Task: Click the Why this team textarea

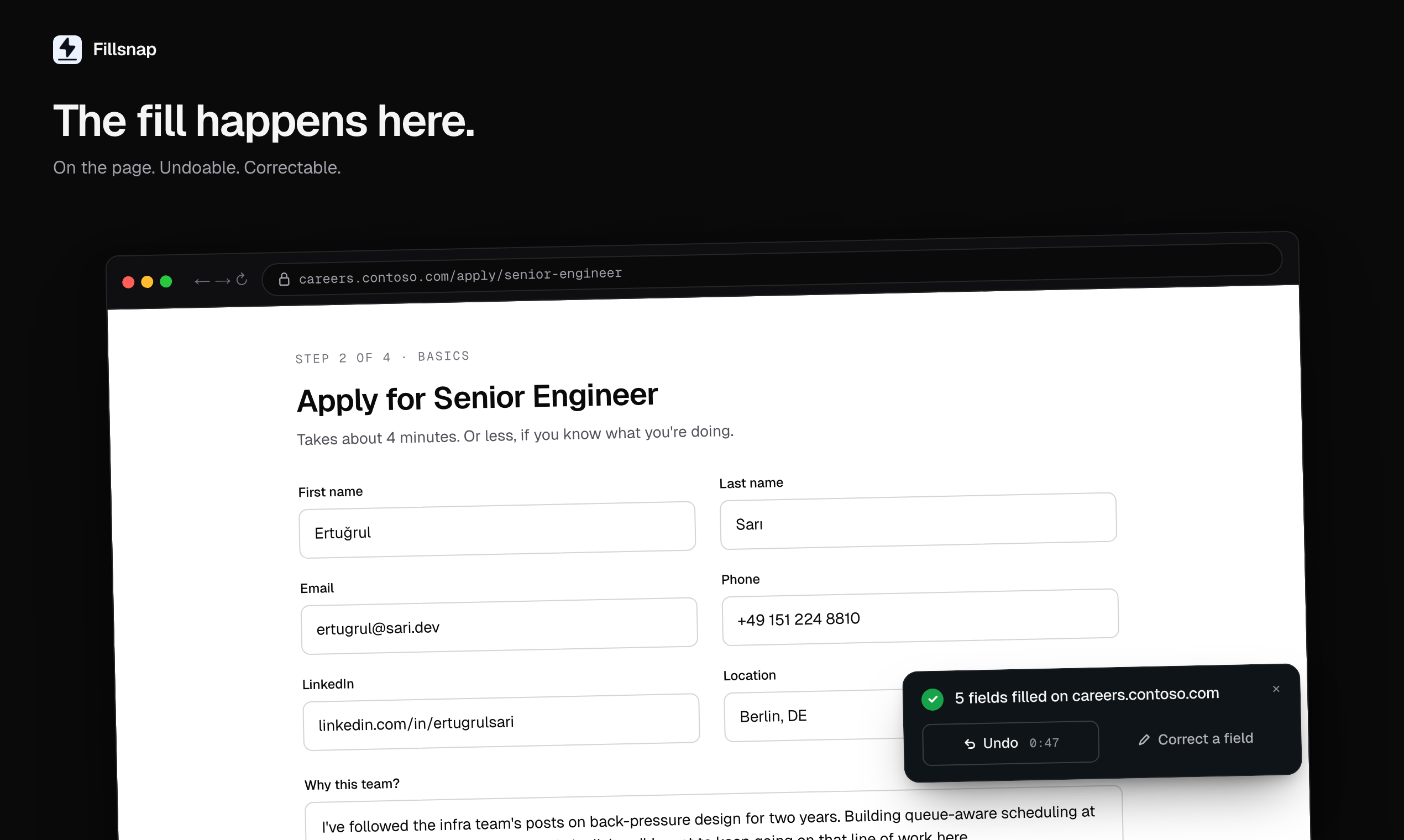Action: (713, 816)
